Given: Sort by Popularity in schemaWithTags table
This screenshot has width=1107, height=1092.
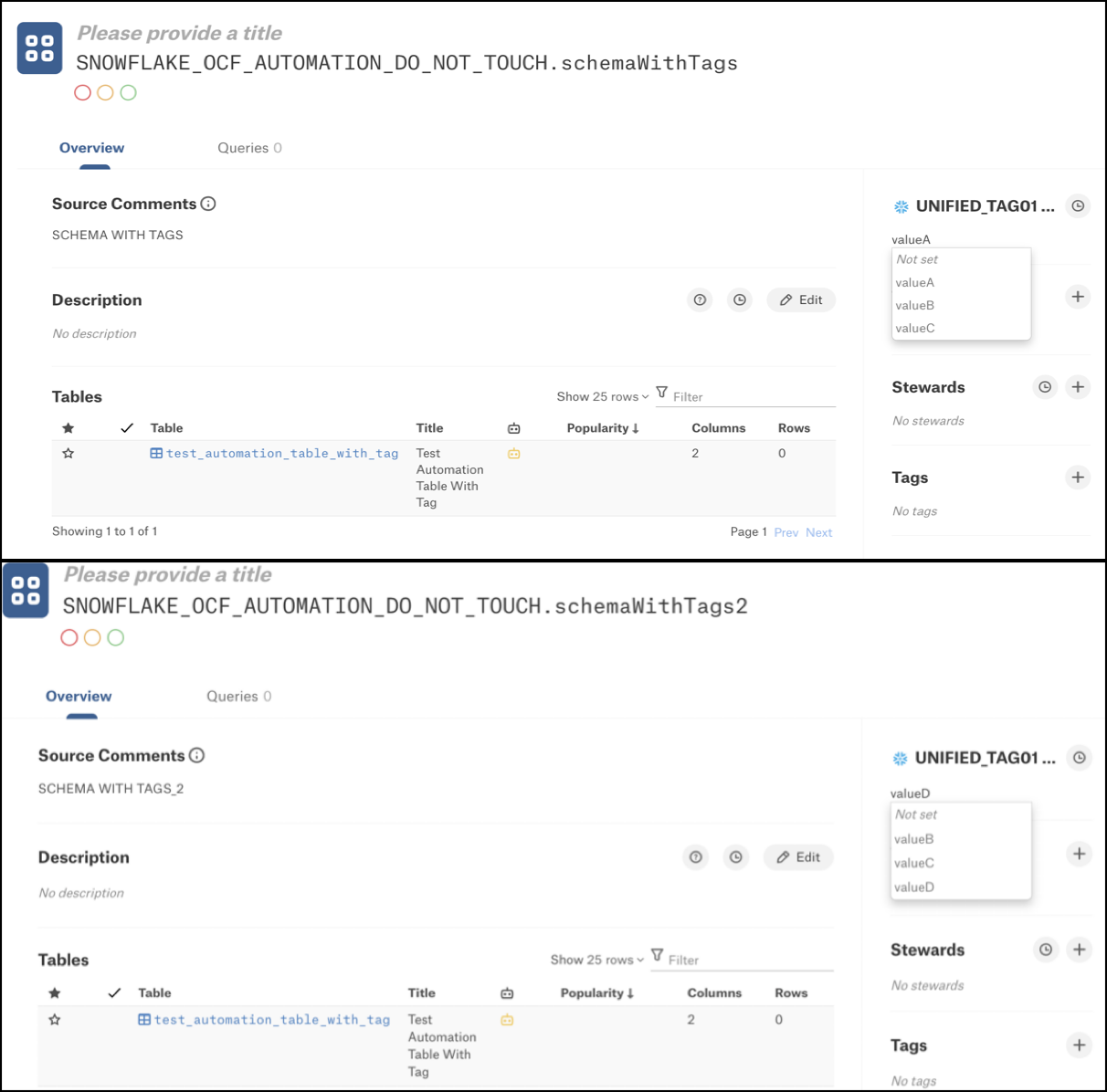Looking at the screenshot, I should coord(603,428).
